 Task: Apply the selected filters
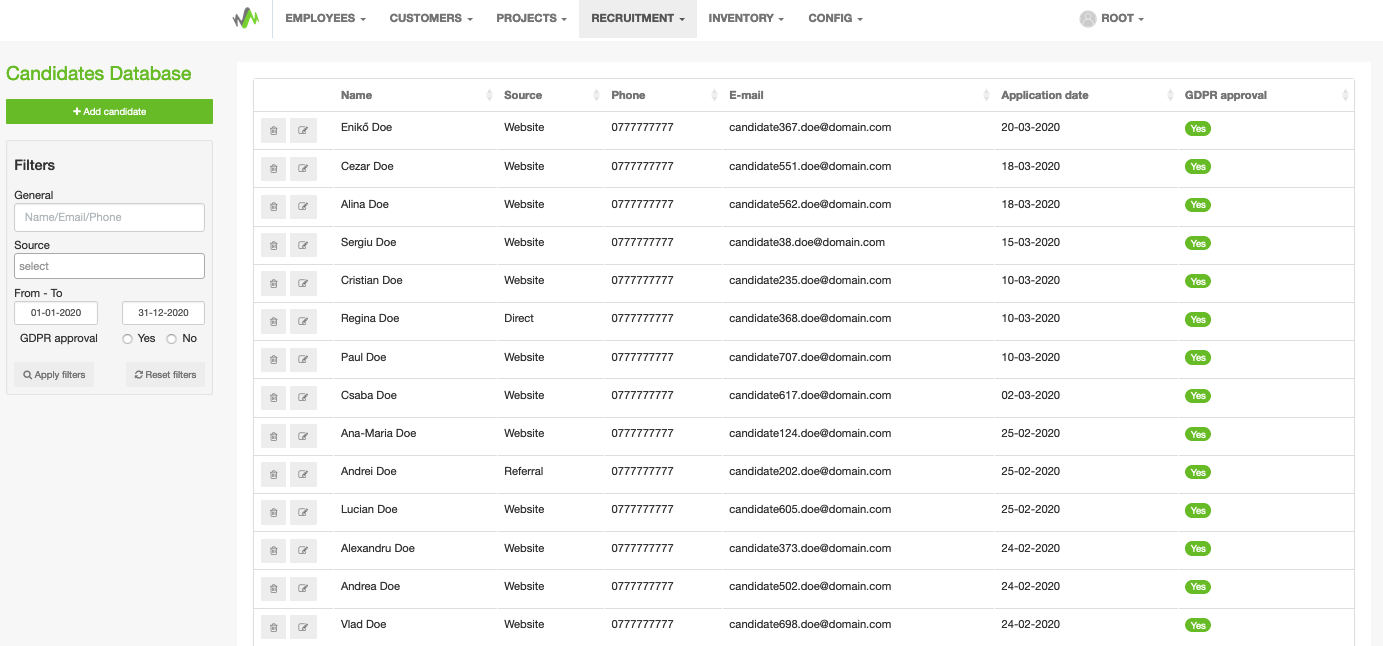(x=54, y=375)
